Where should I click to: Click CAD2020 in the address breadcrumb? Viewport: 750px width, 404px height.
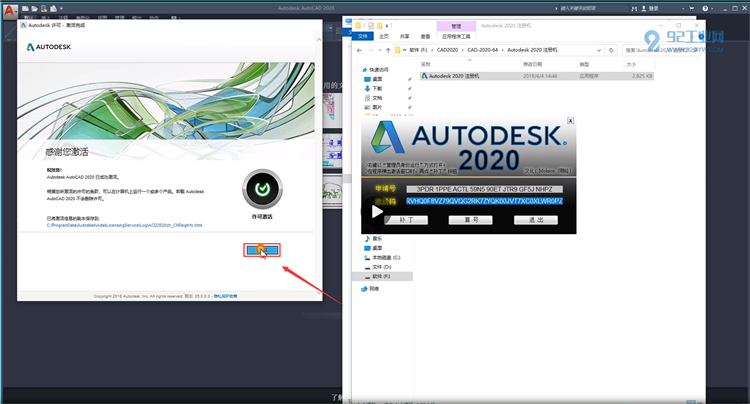(447, 50)
